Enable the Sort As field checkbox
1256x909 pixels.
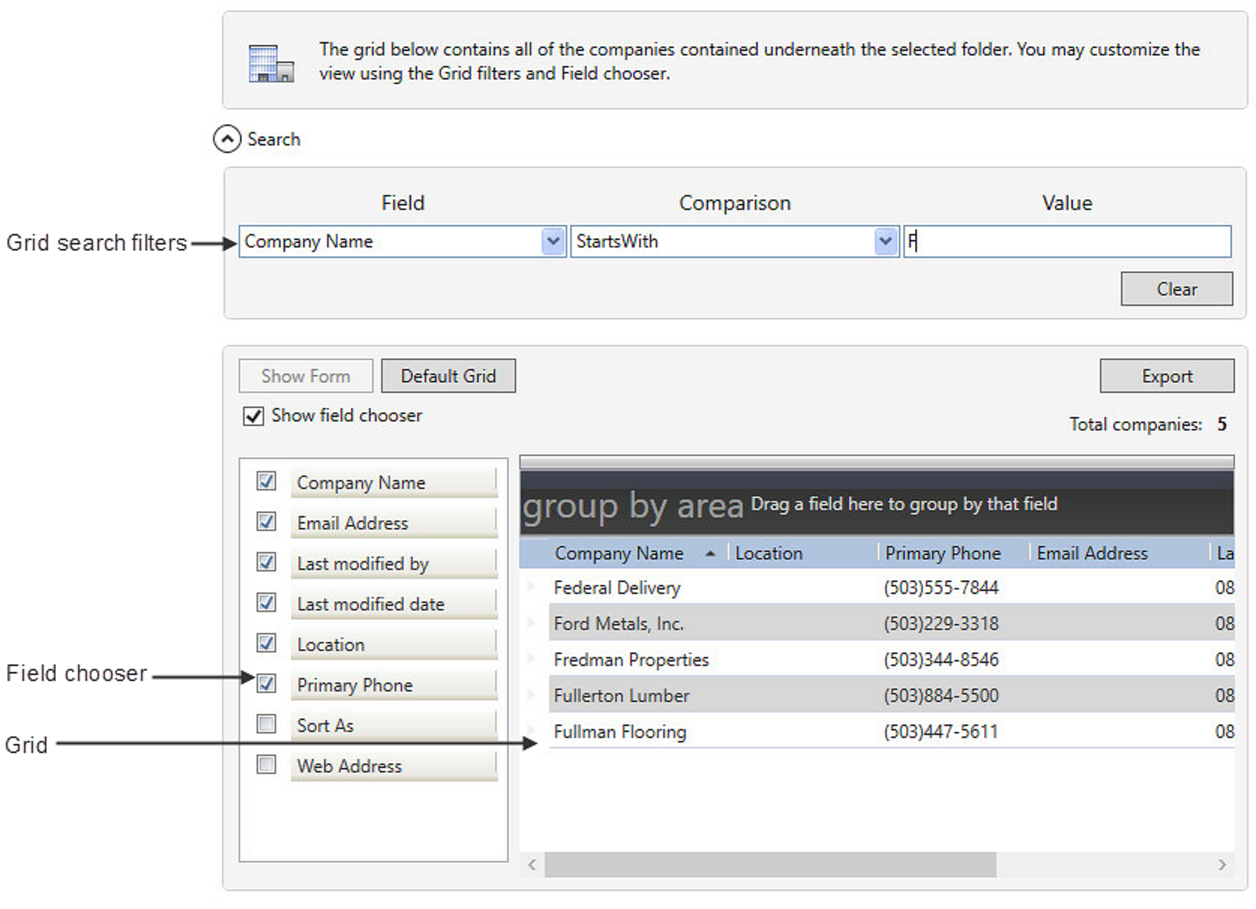coord(267,724)
